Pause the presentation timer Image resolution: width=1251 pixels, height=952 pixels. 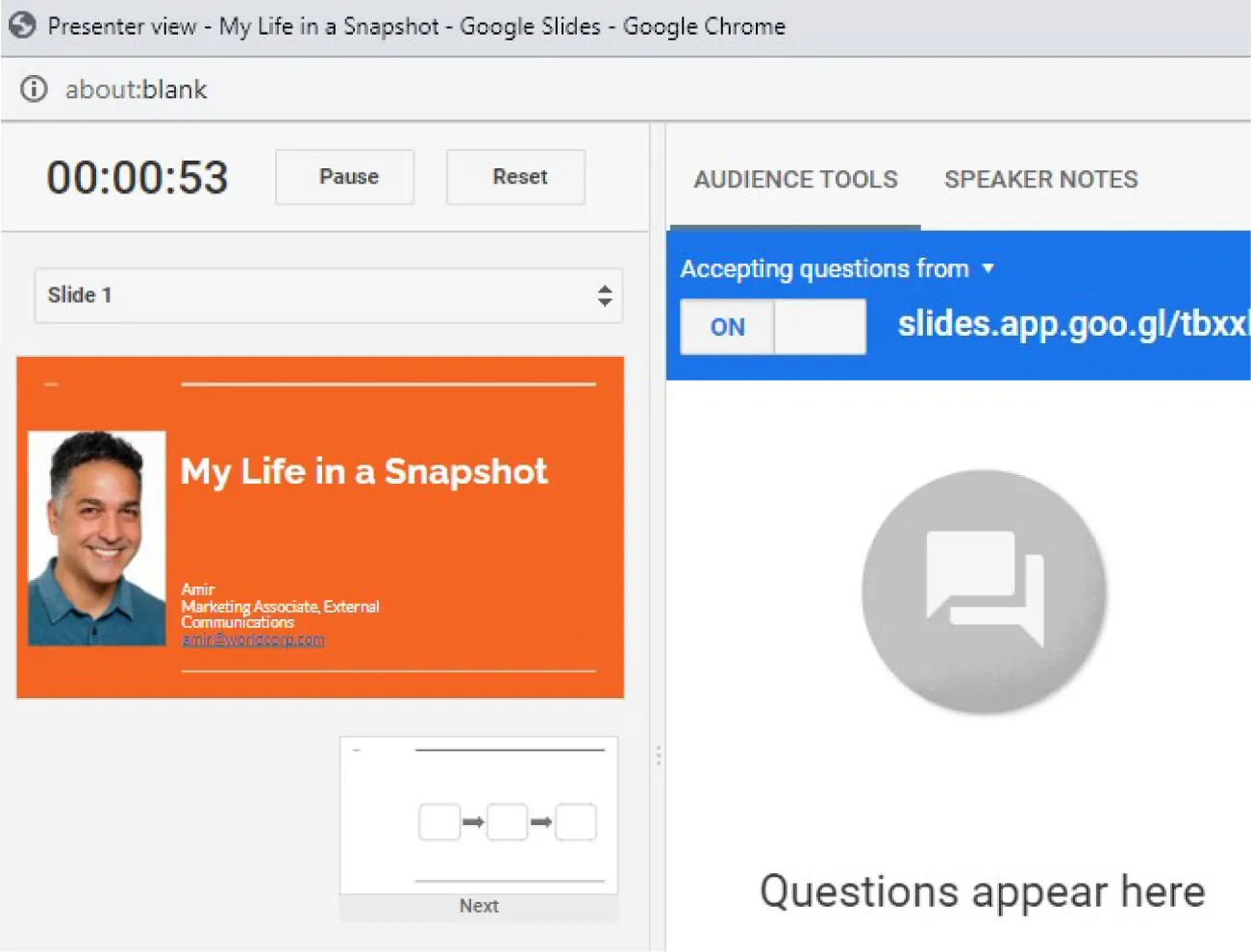(344, 177)
